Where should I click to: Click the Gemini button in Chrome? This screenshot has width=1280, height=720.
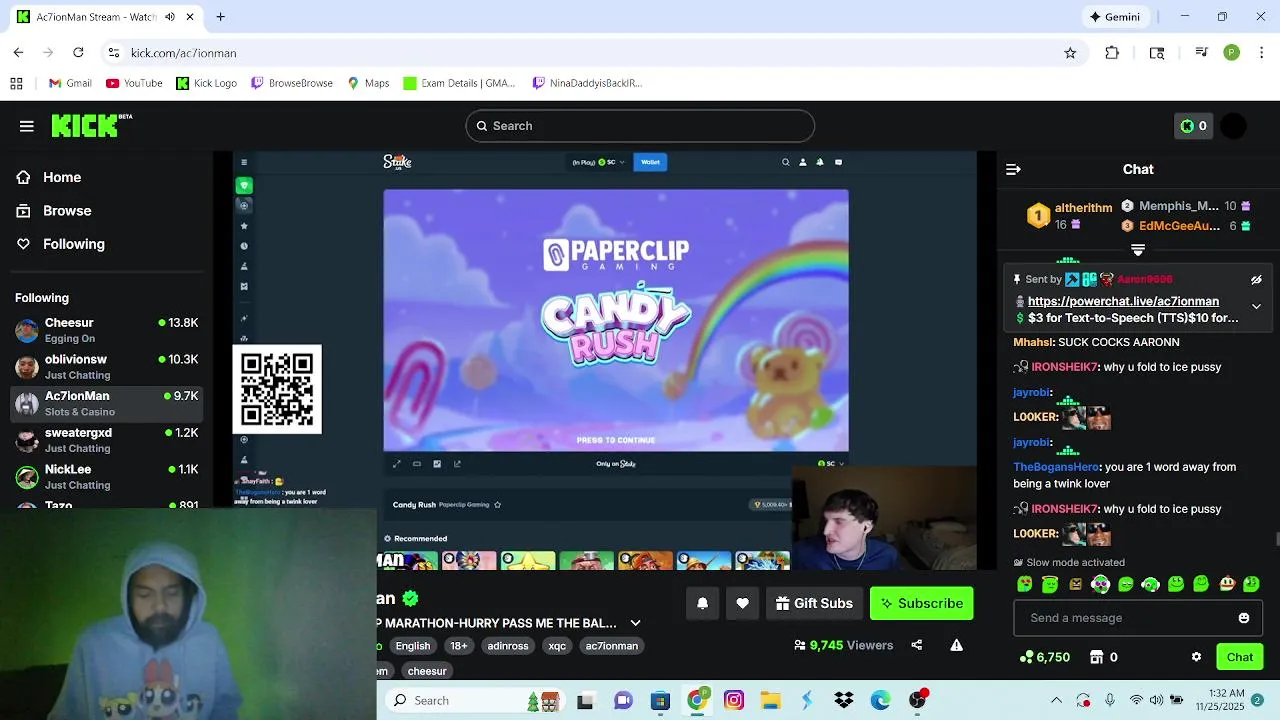pos(1115,17)
